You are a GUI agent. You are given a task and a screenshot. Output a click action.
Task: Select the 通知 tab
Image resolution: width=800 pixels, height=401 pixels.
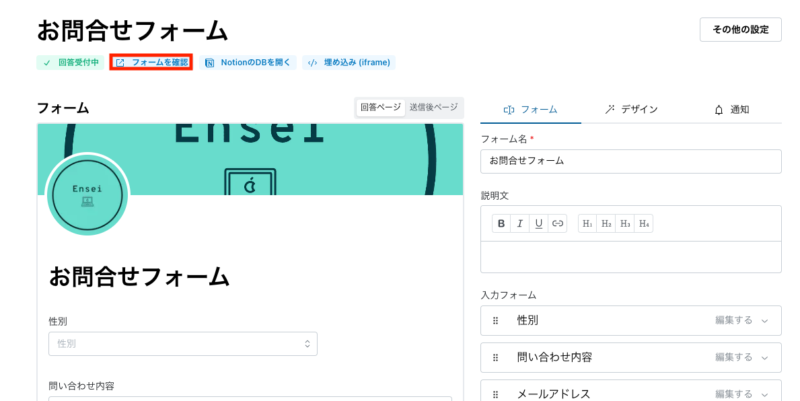[x=732, y=110]
